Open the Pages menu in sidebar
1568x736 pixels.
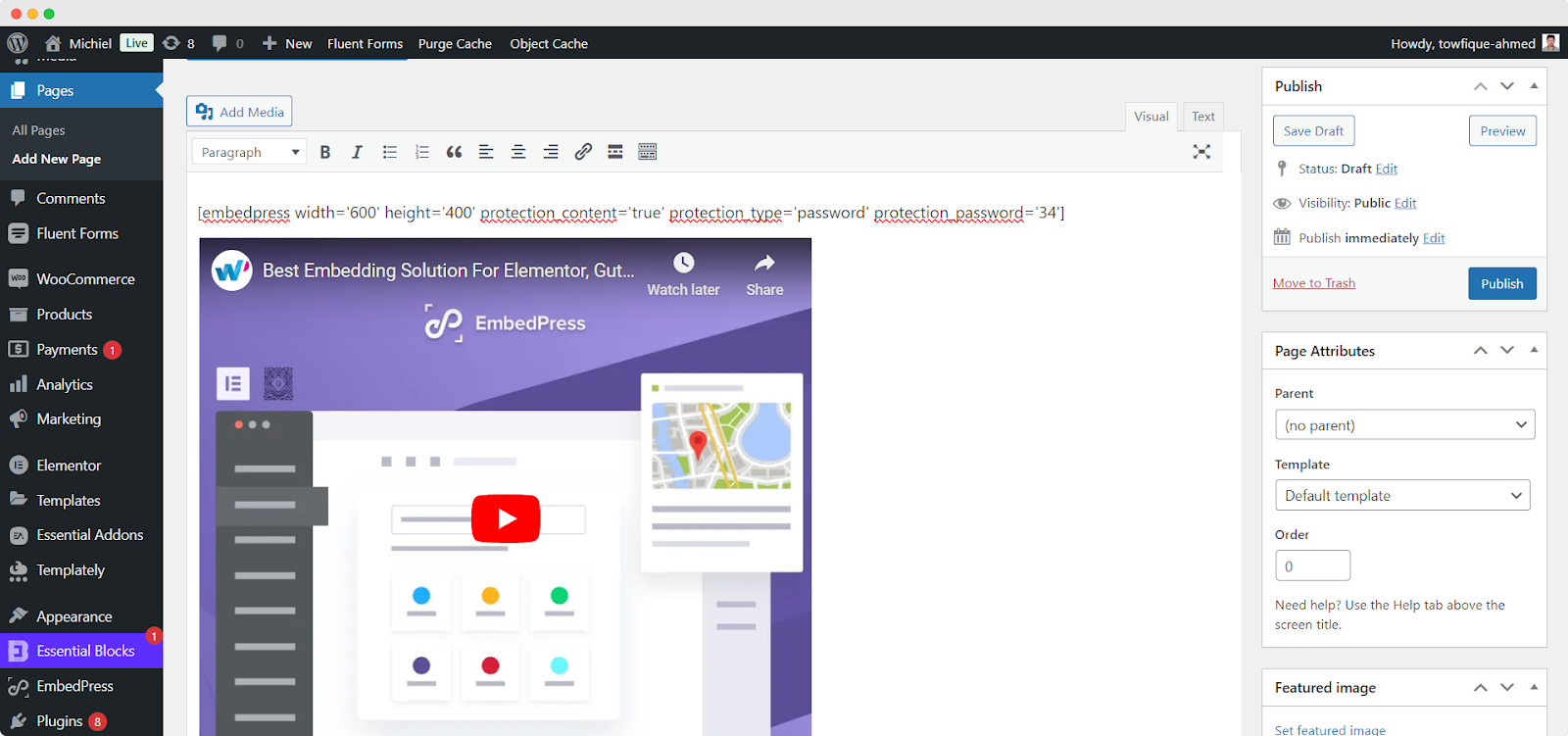click(x=81, y=90)
